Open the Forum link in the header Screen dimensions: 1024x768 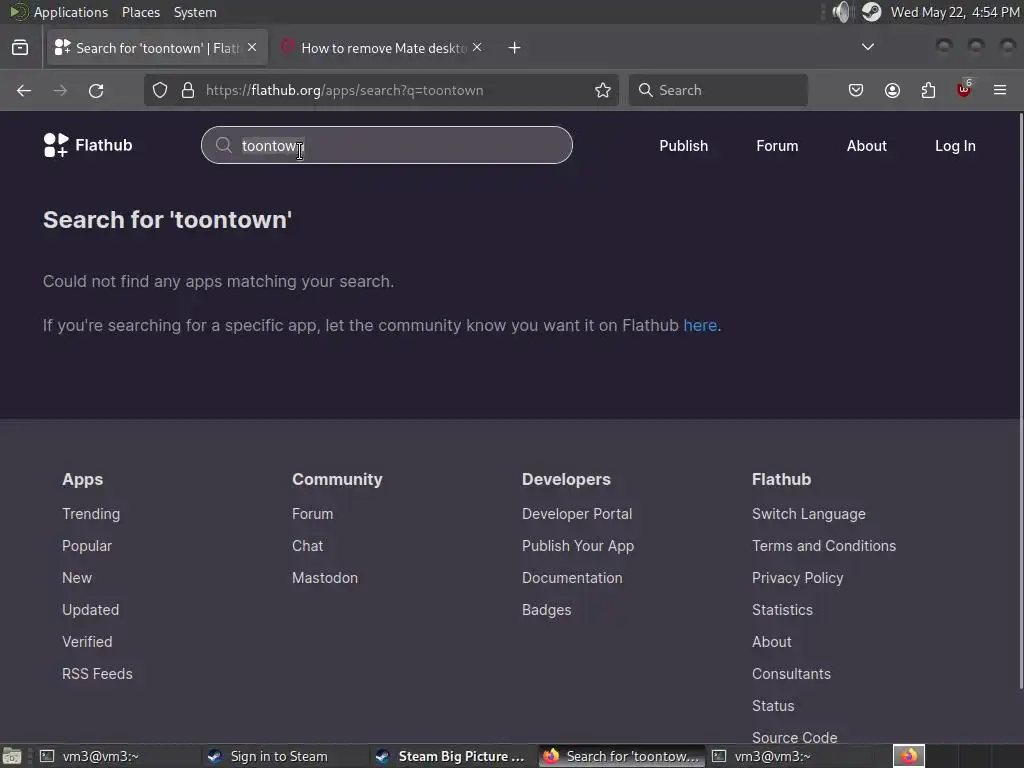[x=777, y=146]
